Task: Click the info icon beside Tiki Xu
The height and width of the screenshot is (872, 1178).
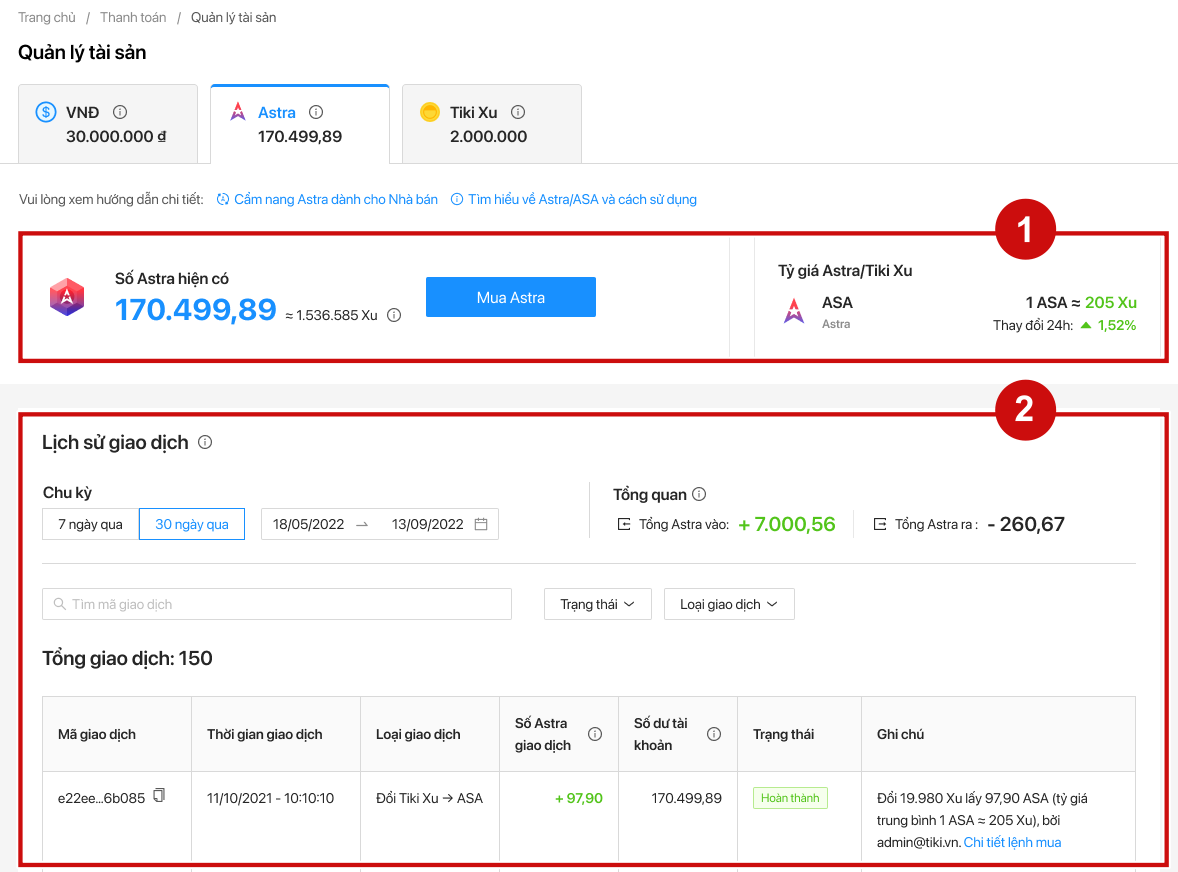Action: [518, 112]
